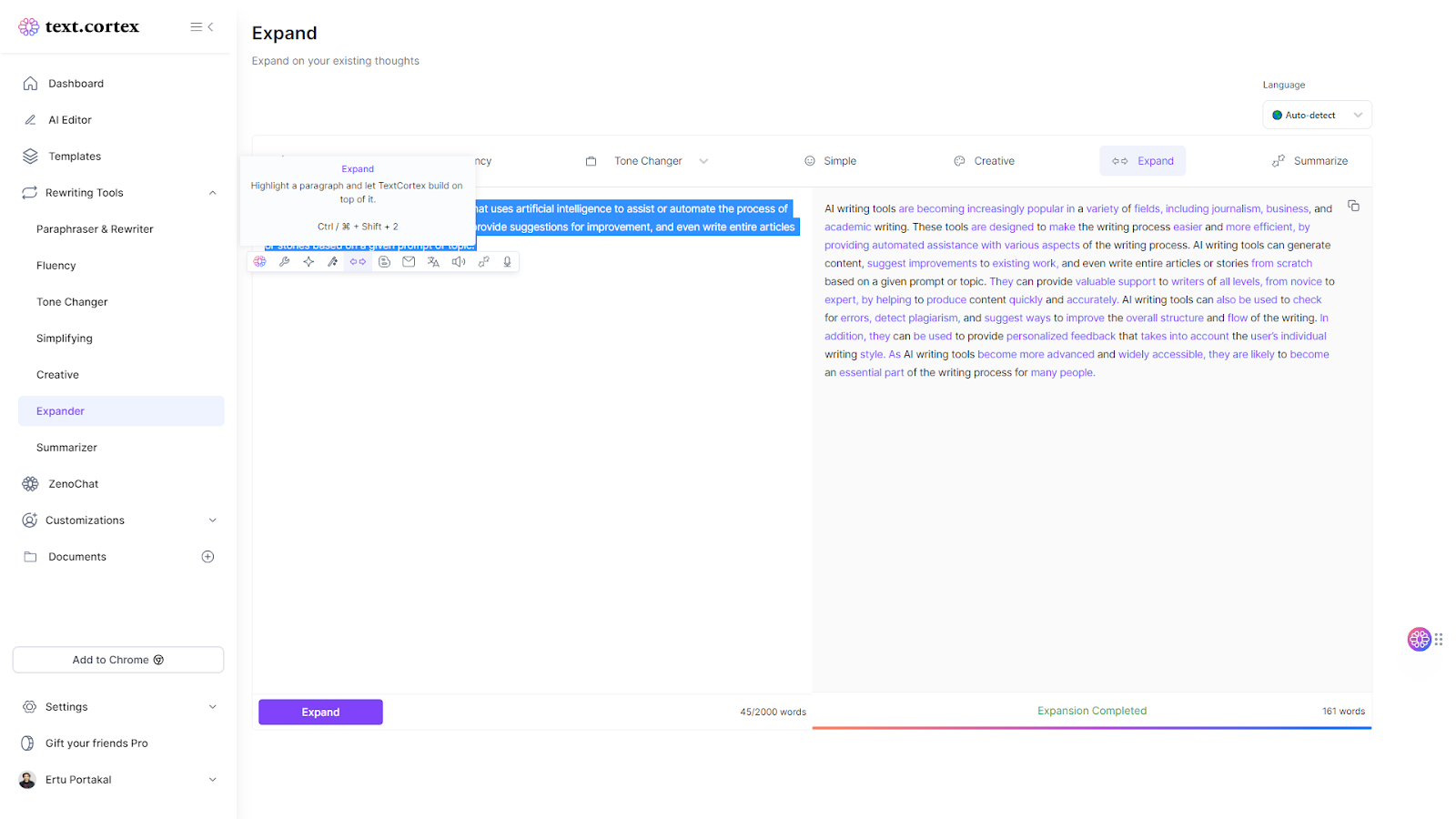Switch to the Summarize tab
Viewport: 1456px width, 819px height.
click(x=1309, y=161)
